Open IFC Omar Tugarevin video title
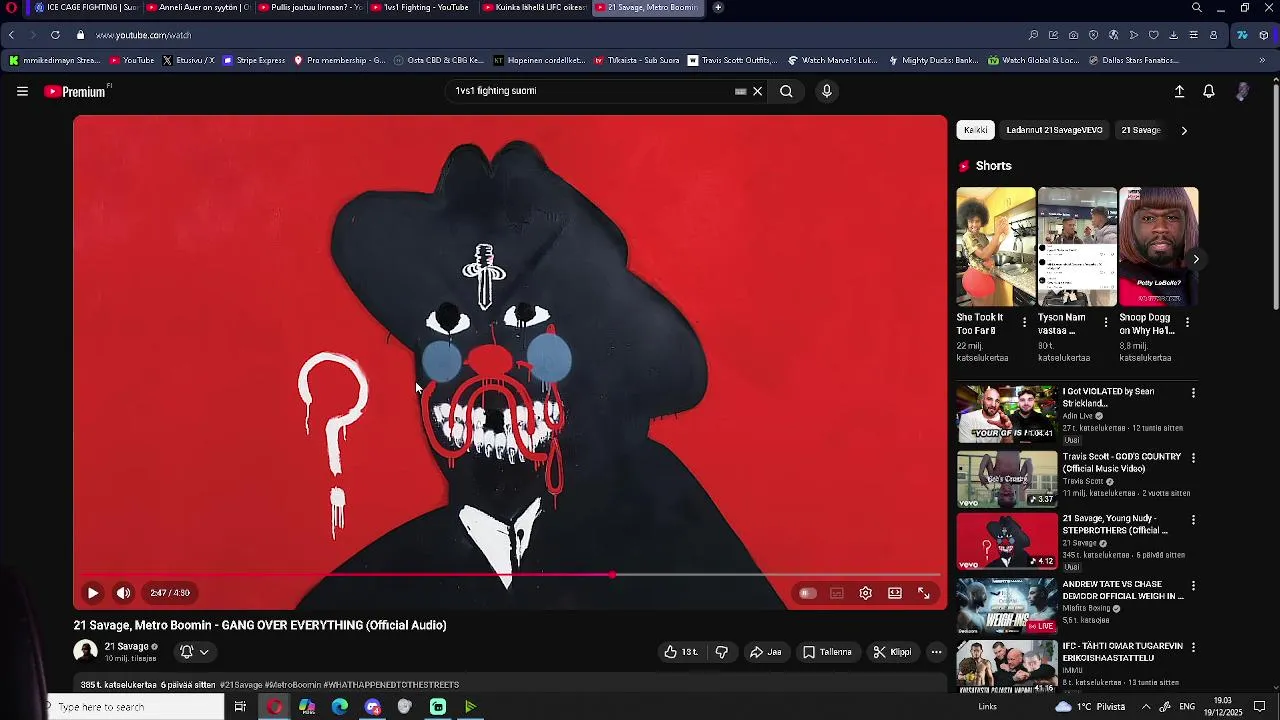The width and height of the screenshot is (1280, 720). tap(1122, 652)
